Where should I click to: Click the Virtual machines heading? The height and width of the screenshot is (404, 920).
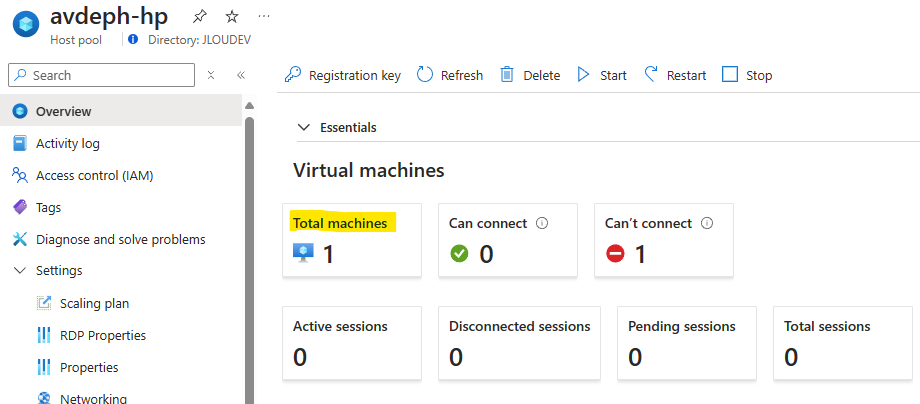368,171
